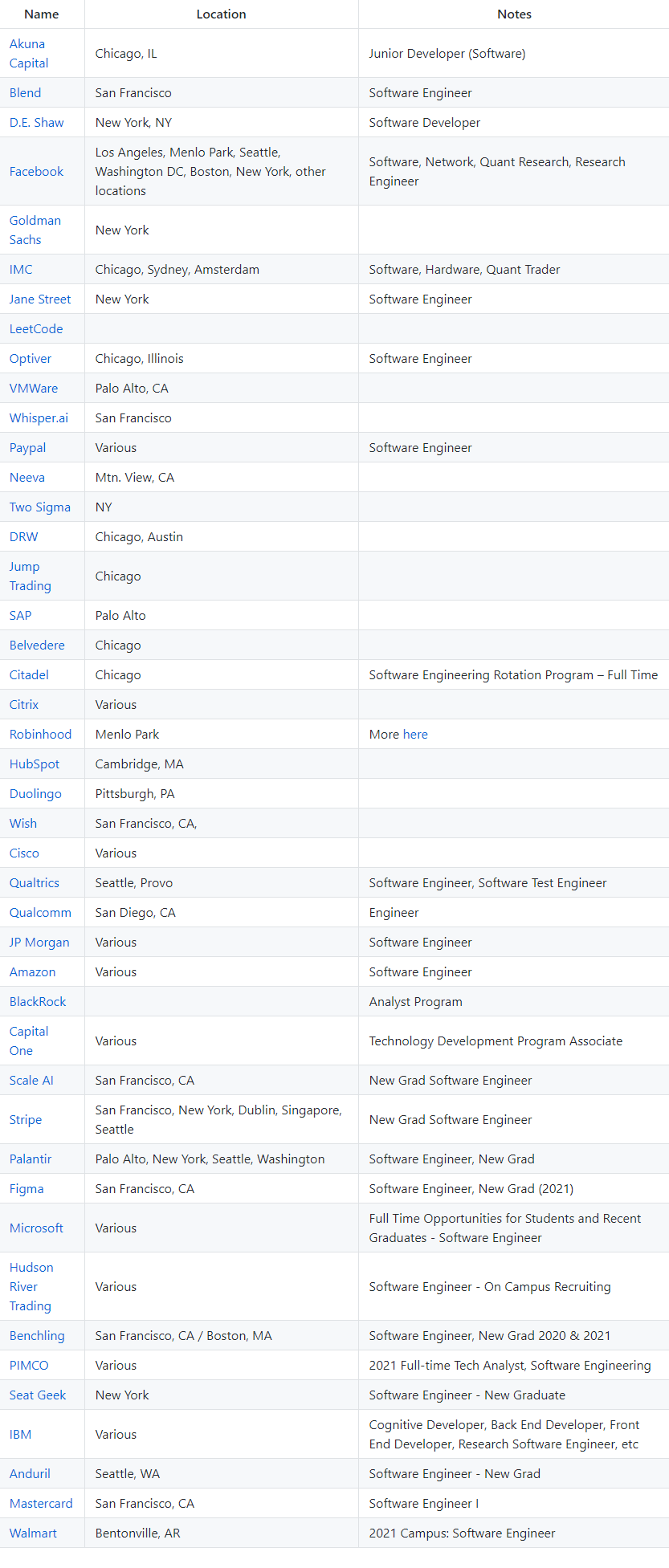Visit the Stripe link
669x1568 pixels.
[26, 1120]
